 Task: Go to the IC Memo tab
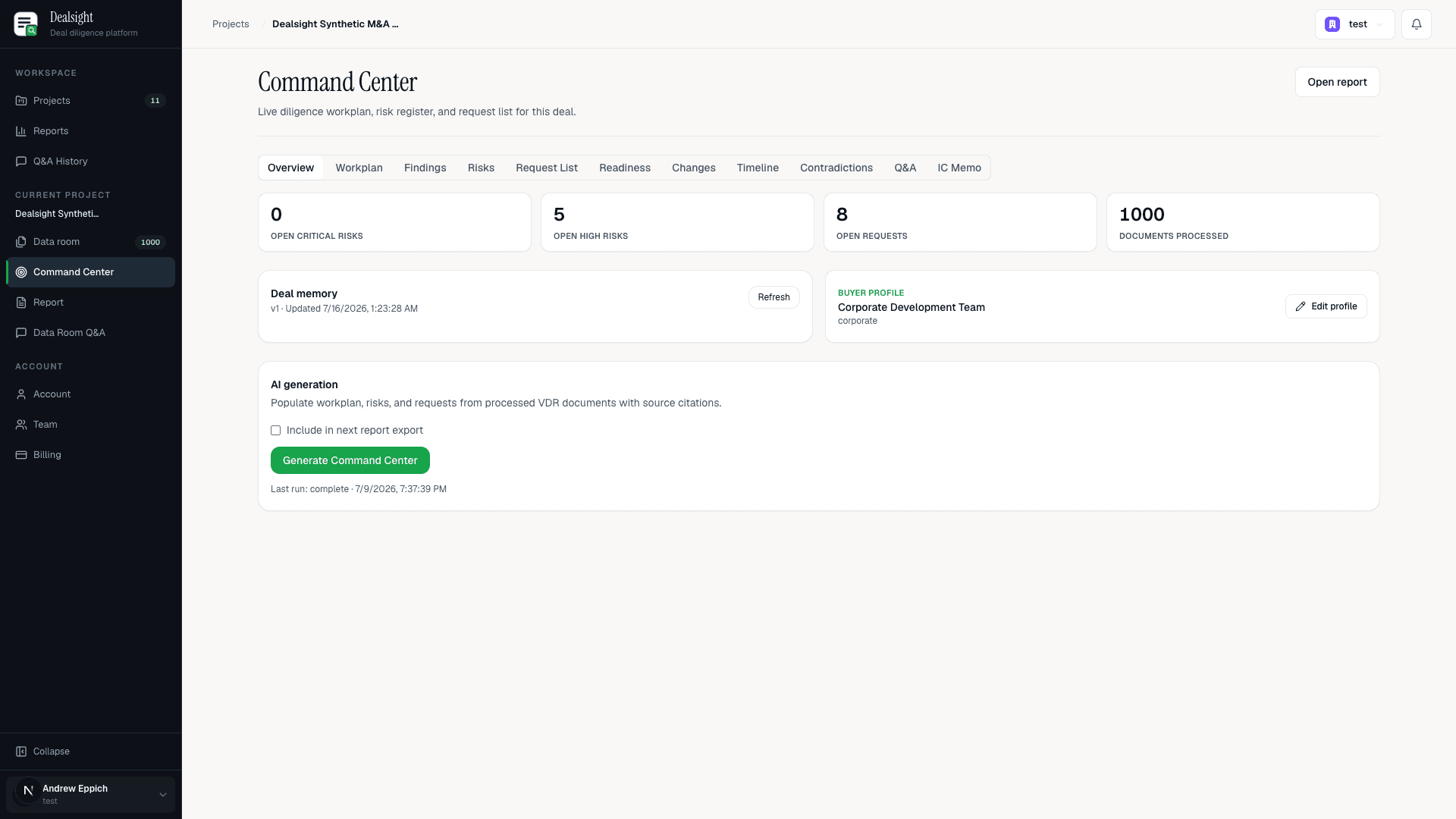pyautogui.click(x=959, y=168)
